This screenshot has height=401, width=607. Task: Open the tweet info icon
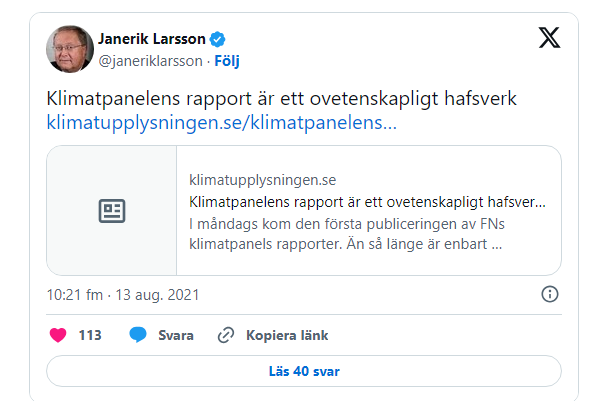[549, 294]
